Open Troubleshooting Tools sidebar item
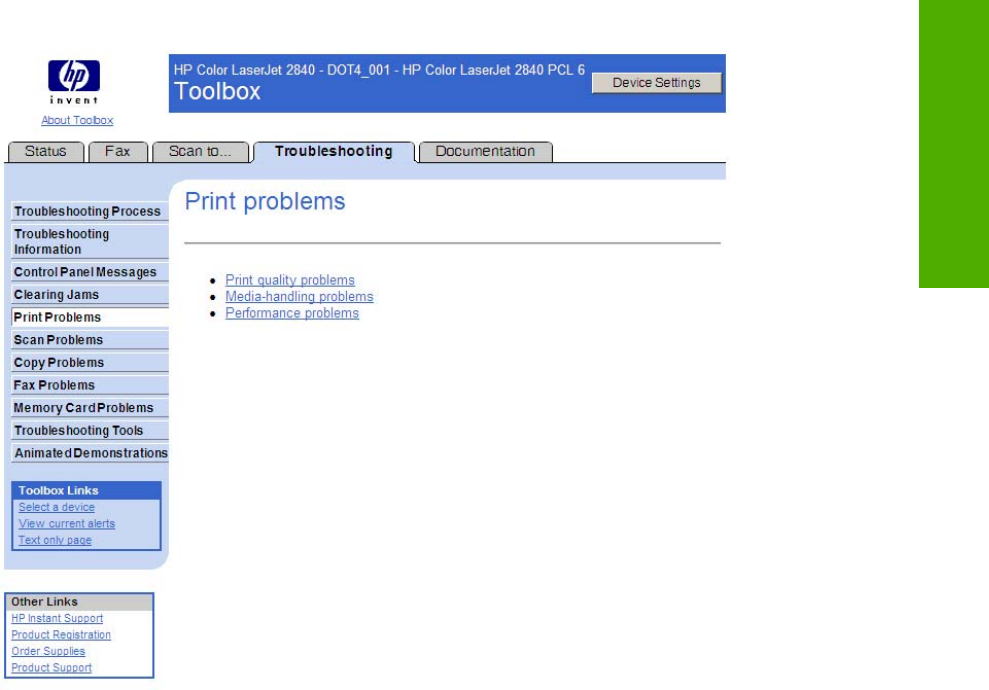989x690 pixels. pyautogui.click(x=90, y=431)
